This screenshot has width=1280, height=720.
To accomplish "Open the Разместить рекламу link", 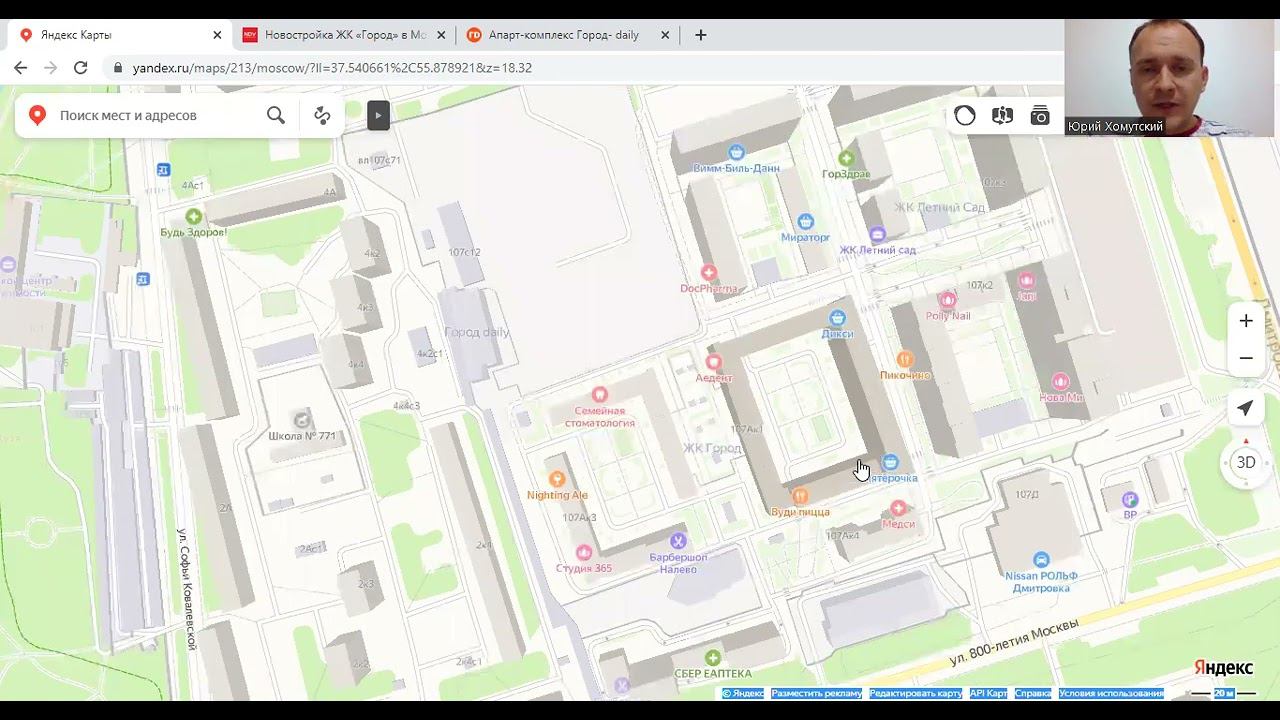I will click(816, 693).
